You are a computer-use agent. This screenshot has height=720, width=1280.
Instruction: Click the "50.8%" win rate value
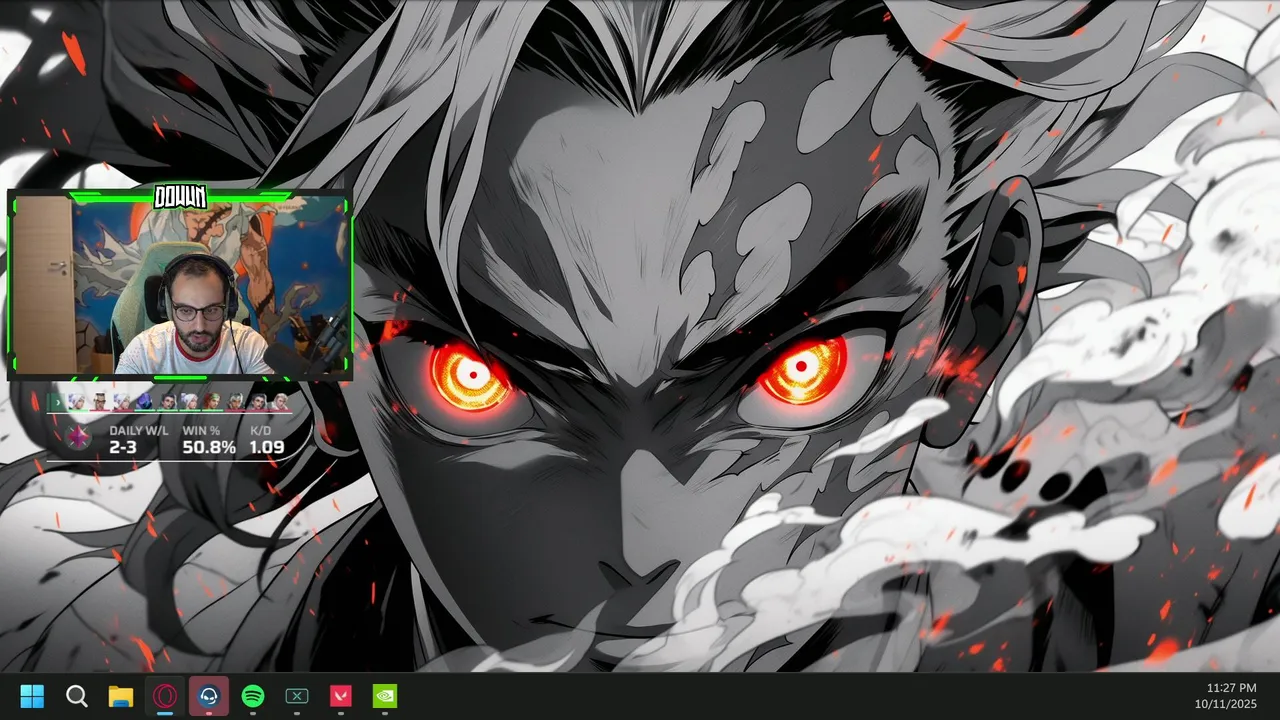coord(209,447)
